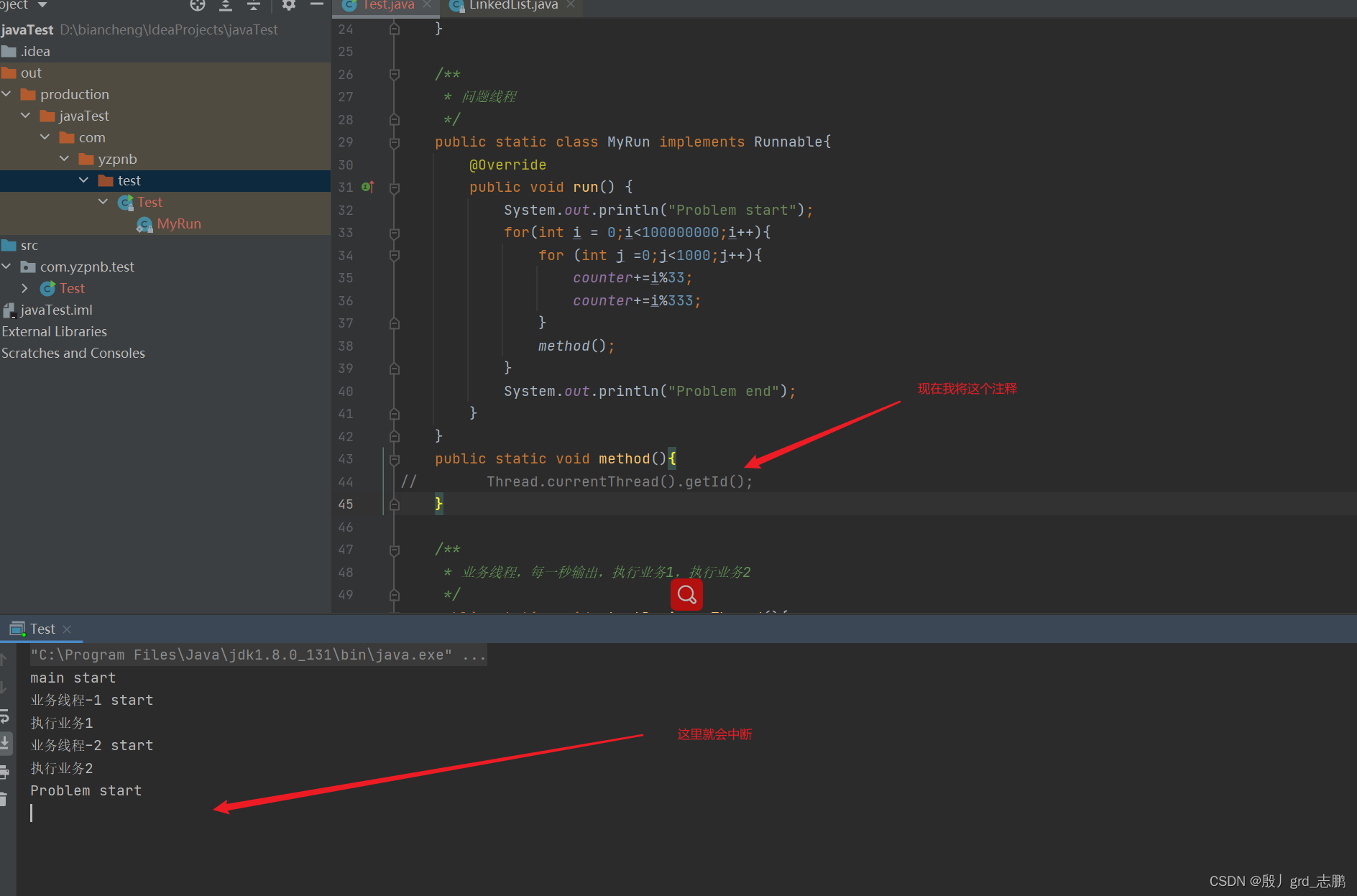Close the Test.java editor tab

tap(427, 5)
